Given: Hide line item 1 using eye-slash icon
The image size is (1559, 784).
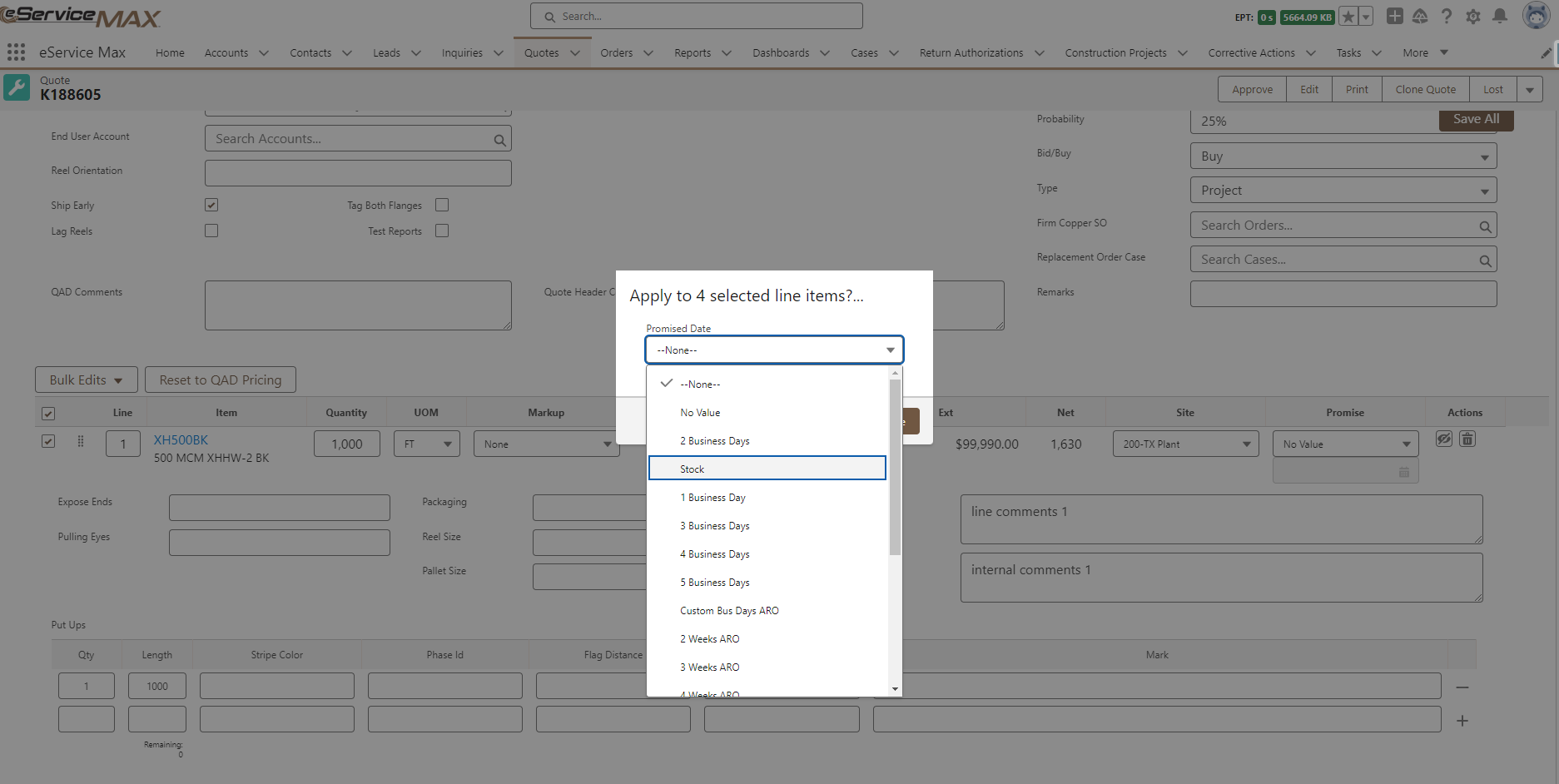Looking at the screenshot, I should (x=1443, y=439).
